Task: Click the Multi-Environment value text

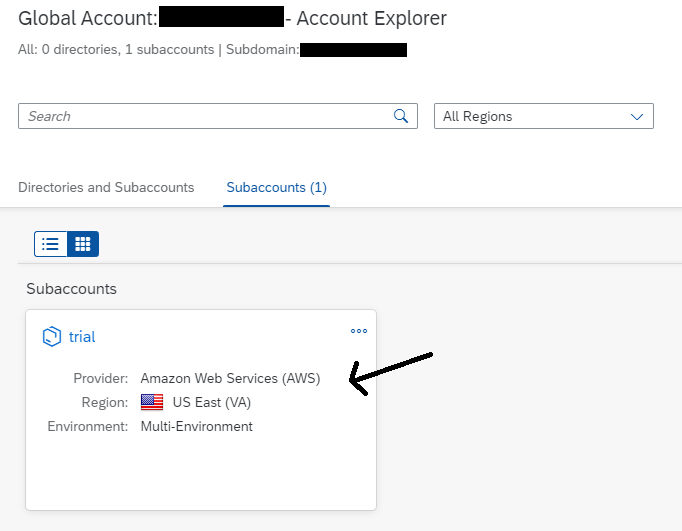Action: pos(197,426)
